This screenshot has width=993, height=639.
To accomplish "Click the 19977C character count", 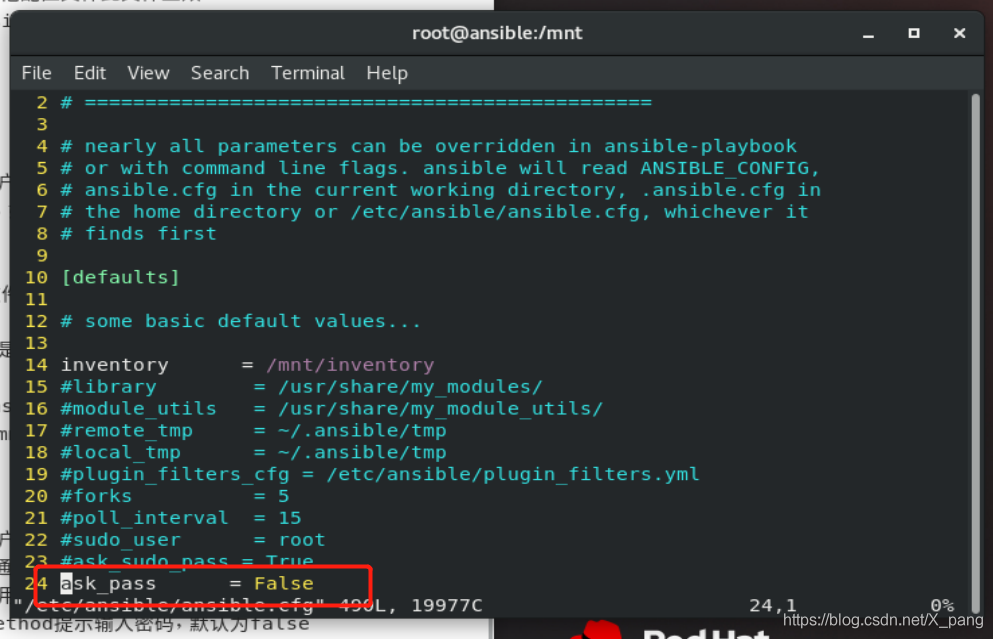I will click(x=446, y=605).
